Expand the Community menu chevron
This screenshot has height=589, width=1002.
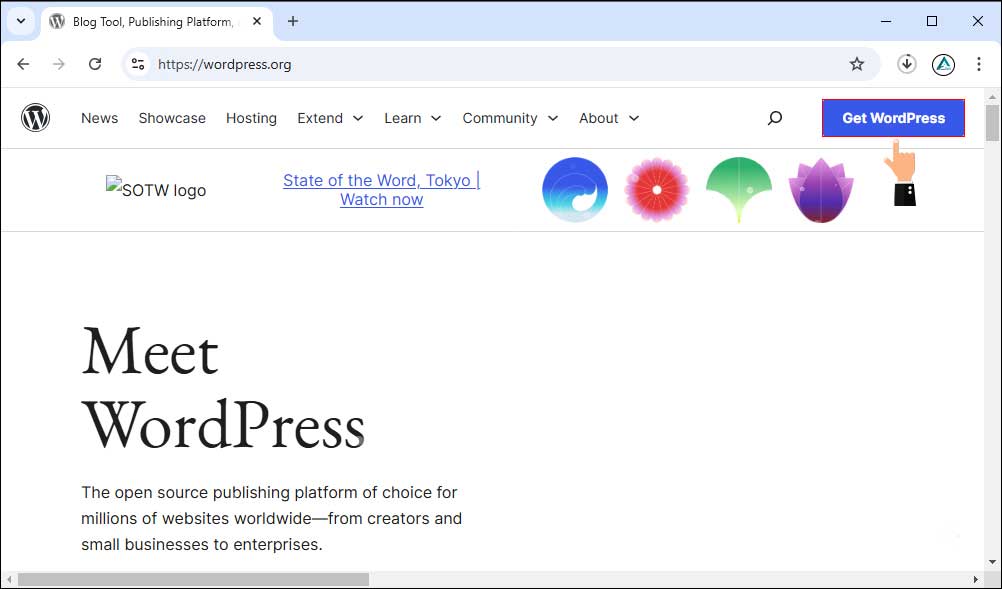[x=553, y=118]
